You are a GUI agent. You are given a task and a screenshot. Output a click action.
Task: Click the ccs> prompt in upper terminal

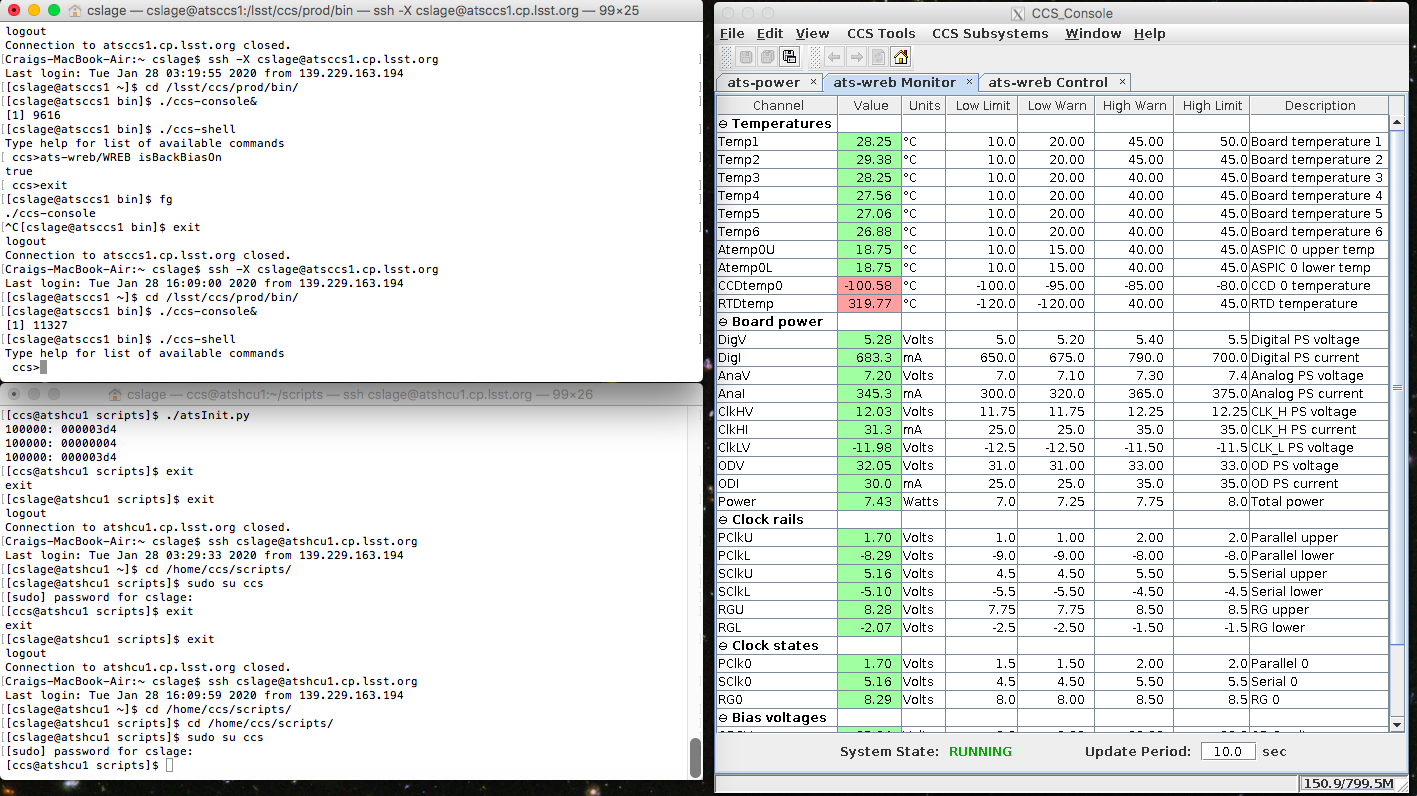coord(25,367)
